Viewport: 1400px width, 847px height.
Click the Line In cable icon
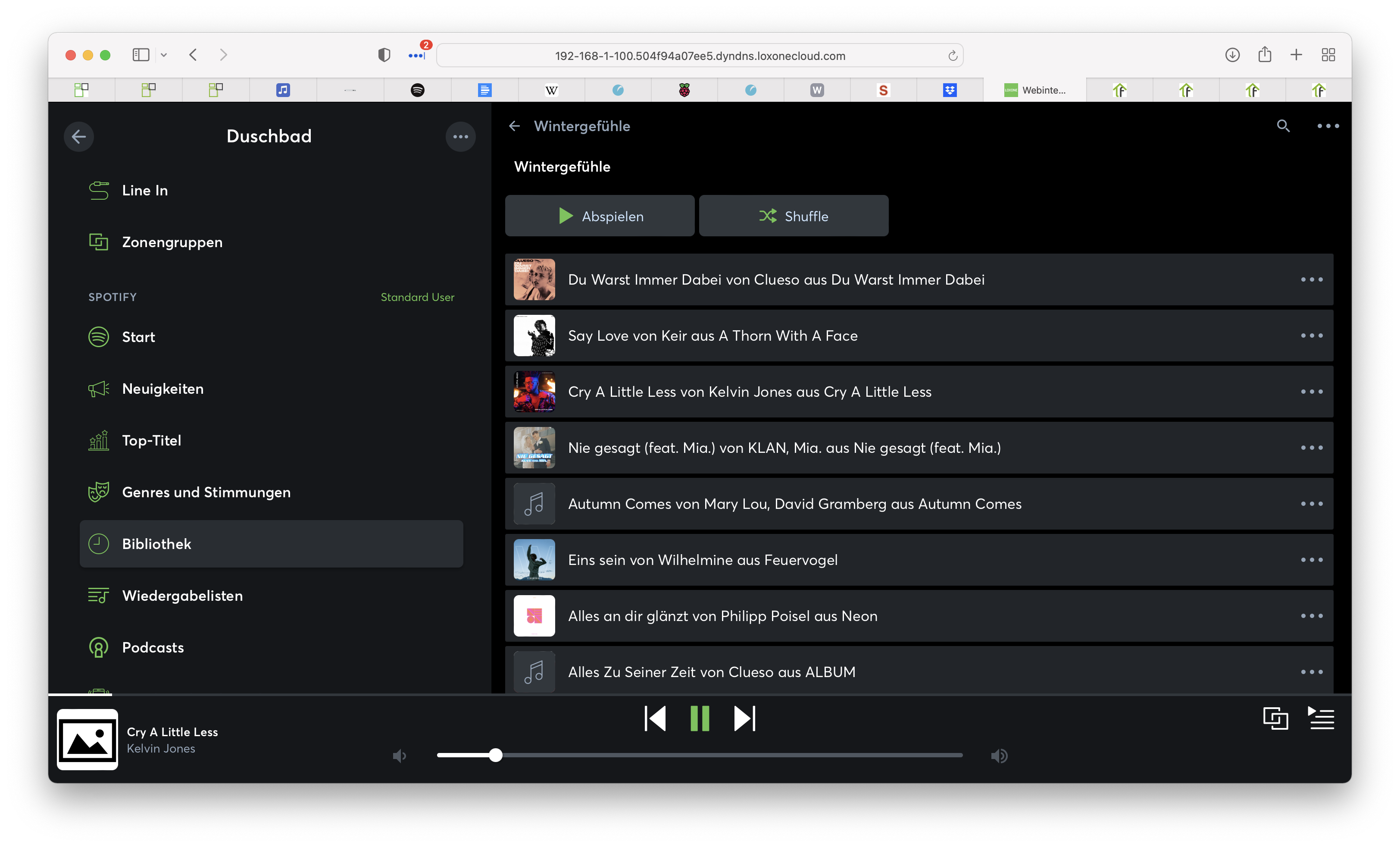[x=98, y=191]
